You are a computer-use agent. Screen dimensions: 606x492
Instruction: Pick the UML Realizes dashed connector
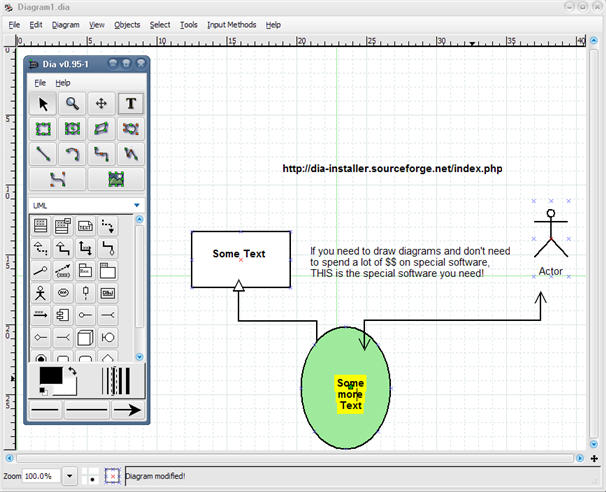pyautogui.click(x=40, y=248)
